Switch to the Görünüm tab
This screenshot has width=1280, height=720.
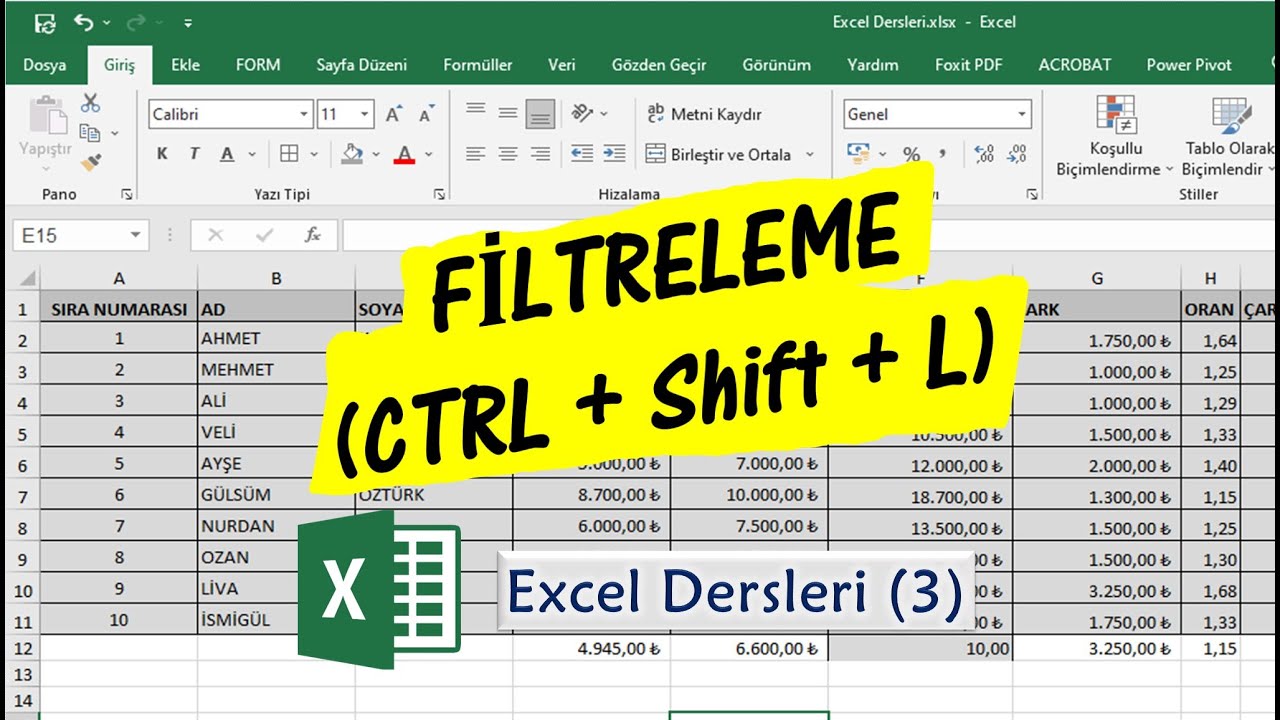click(776, 65)
